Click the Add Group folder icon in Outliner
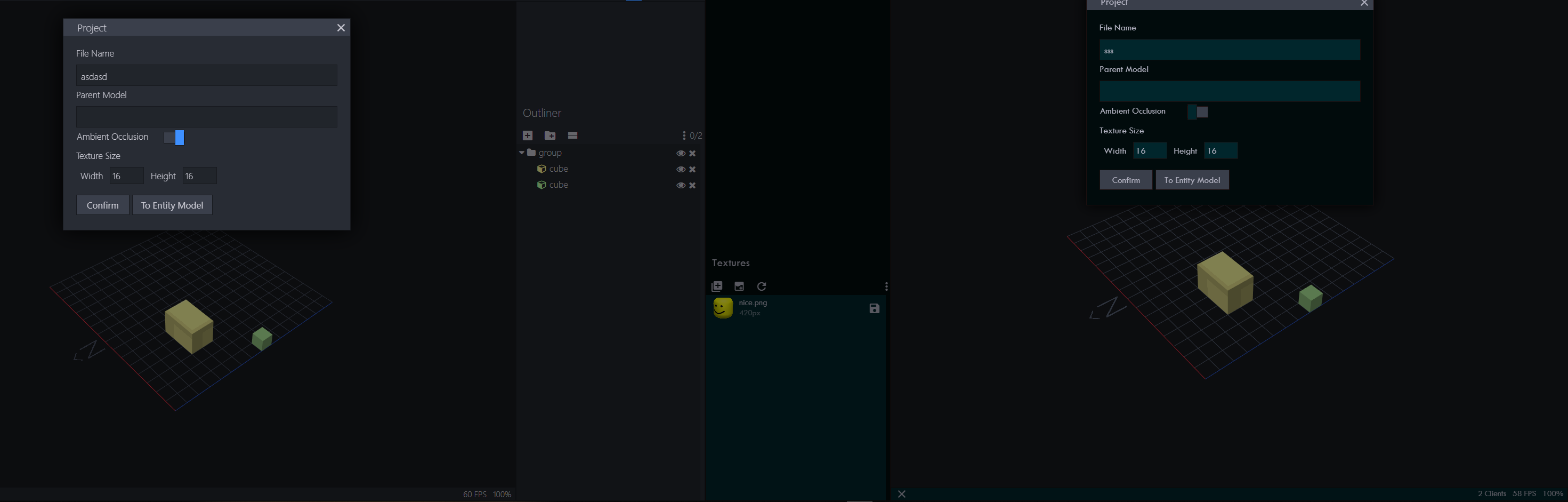 pyautogui.click(x=550, y=136)
